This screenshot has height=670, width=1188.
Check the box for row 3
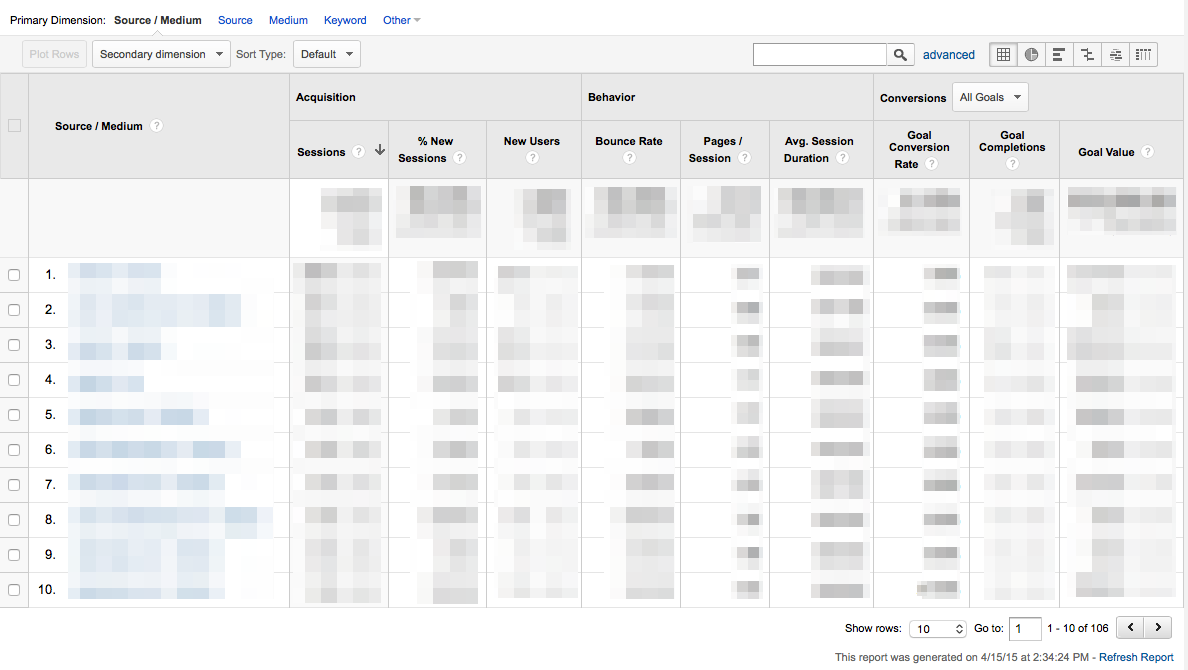(x=14, y=345)
